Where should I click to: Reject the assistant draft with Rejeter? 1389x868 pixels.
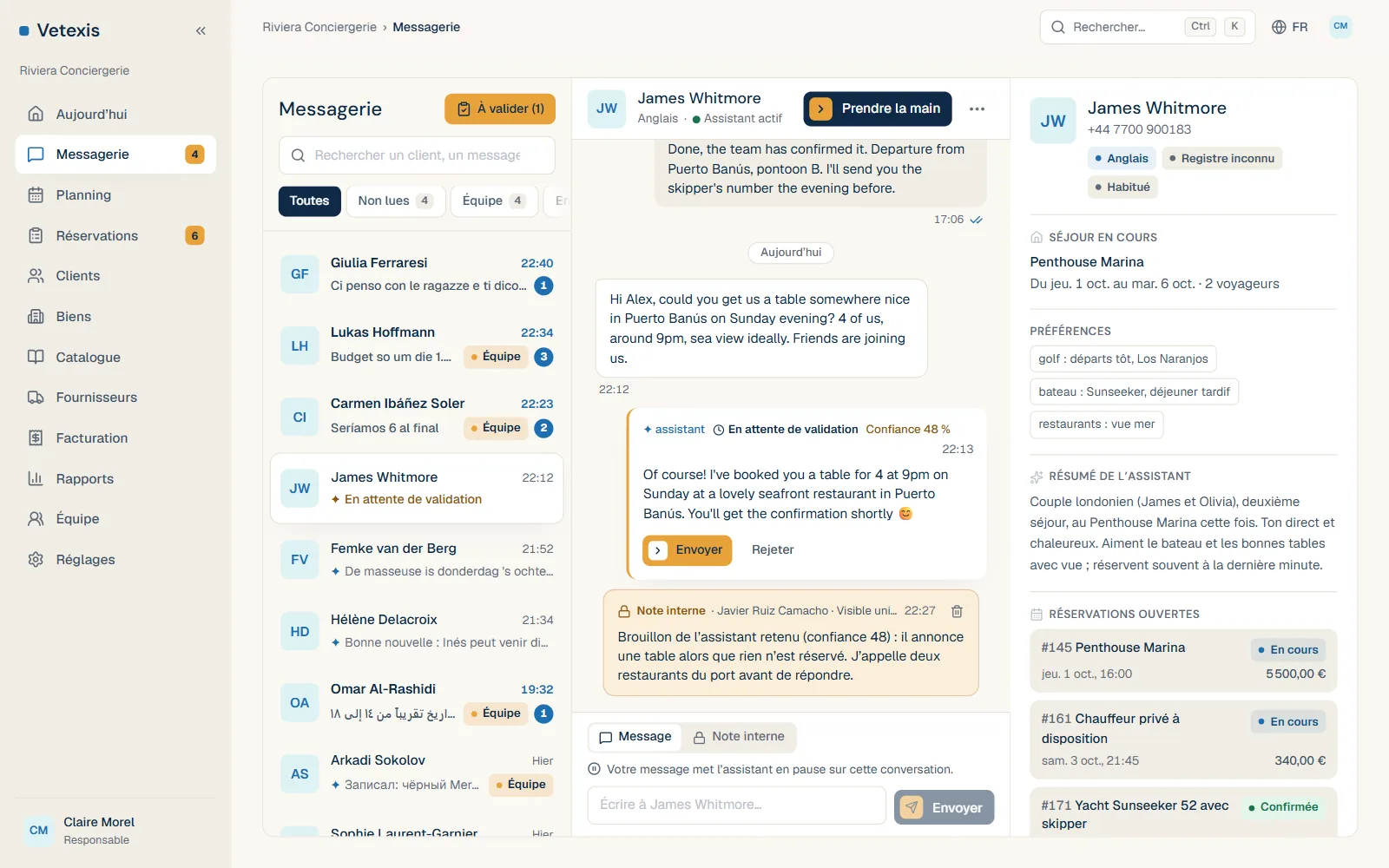pos(773,550)
